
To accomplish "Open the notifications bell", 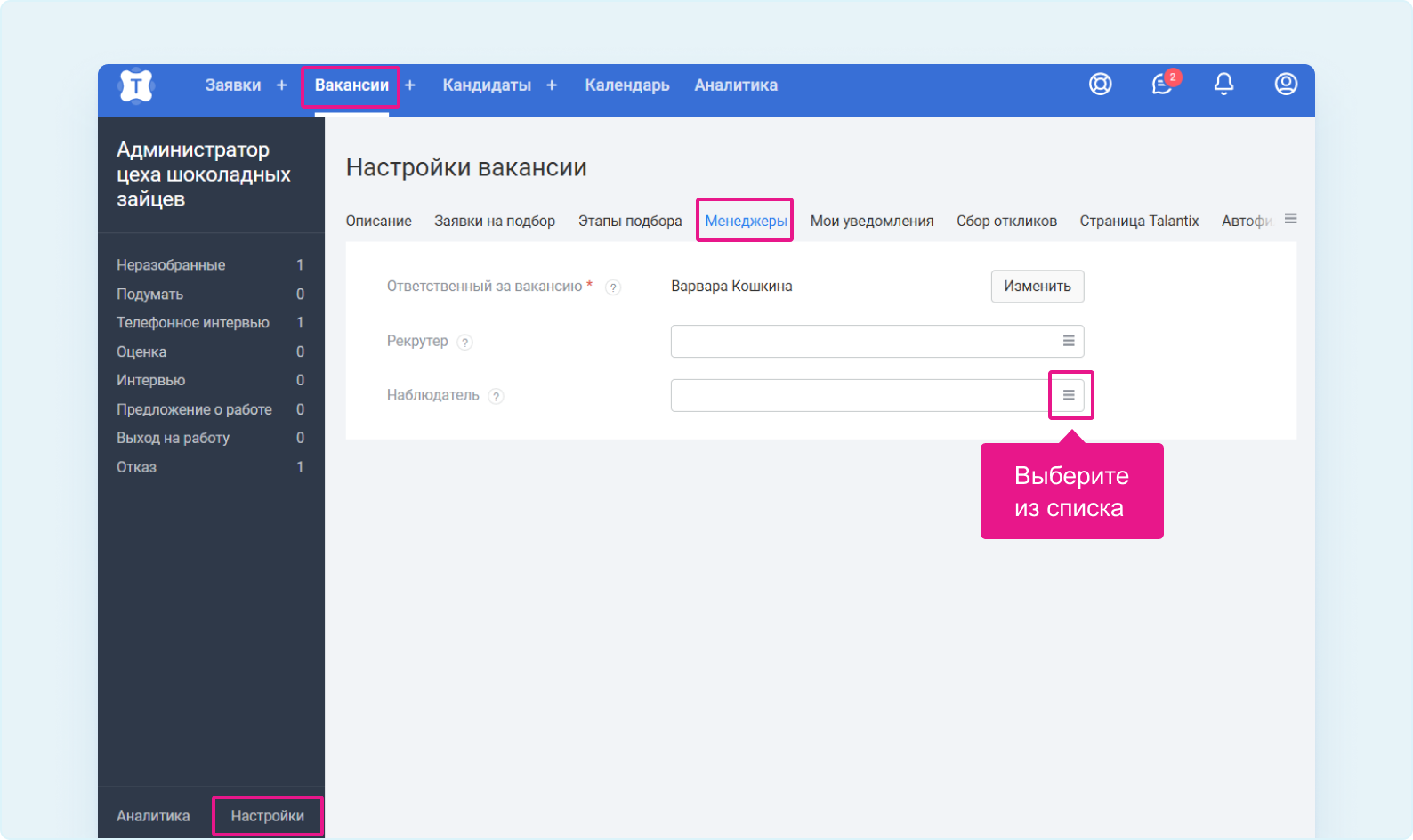I will (1223, 85).
